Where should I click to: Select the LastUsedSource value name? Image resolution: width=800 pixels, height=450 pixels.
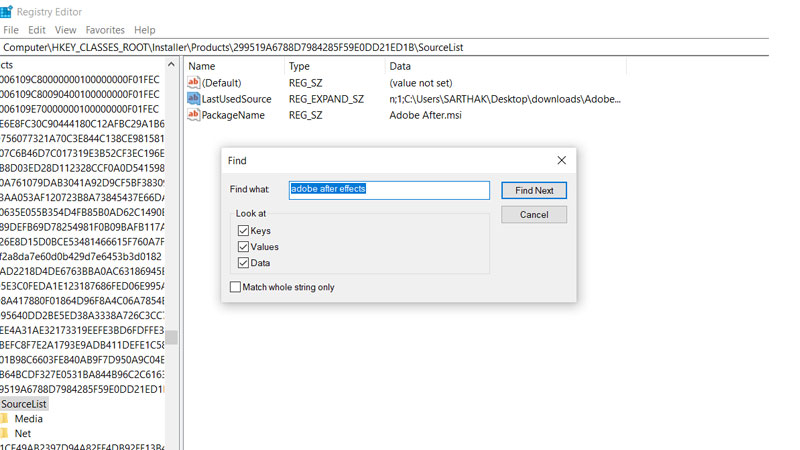tap(236, 99)
